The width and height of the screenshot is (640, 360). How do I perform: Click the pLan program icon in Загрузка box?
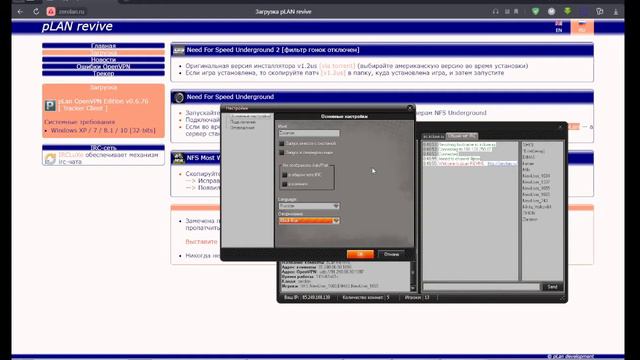pos(50,106)
